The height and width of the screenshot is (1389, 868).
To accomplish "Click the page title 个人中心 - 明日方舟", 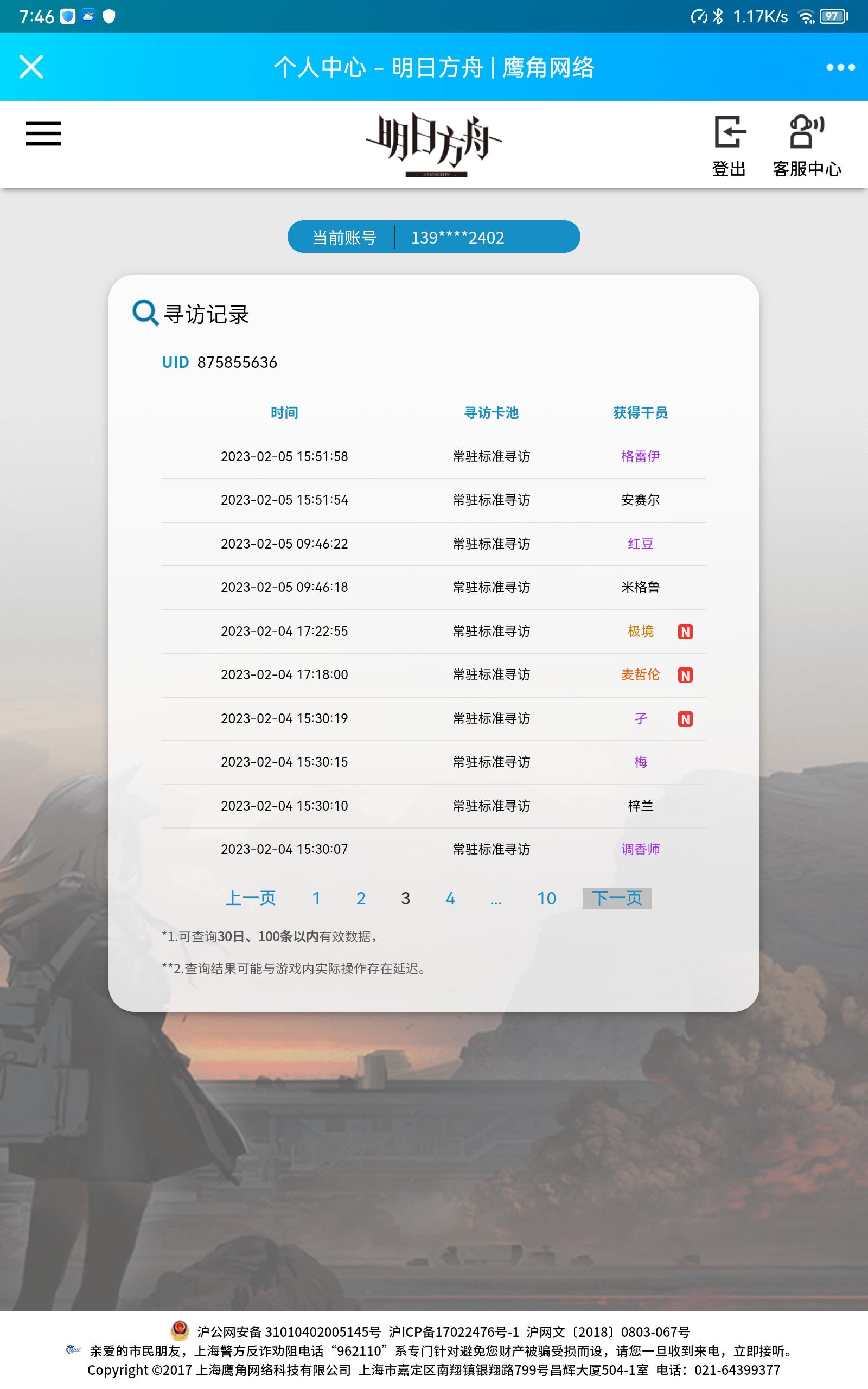I will pyautogui.click(x=434, y=67).
